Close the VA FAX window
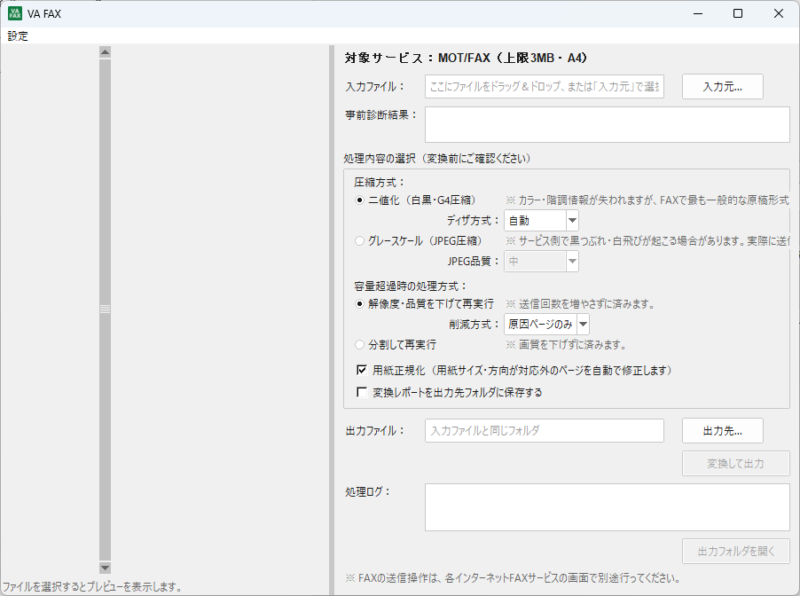 pyautogui.click(x=778, y=14)
